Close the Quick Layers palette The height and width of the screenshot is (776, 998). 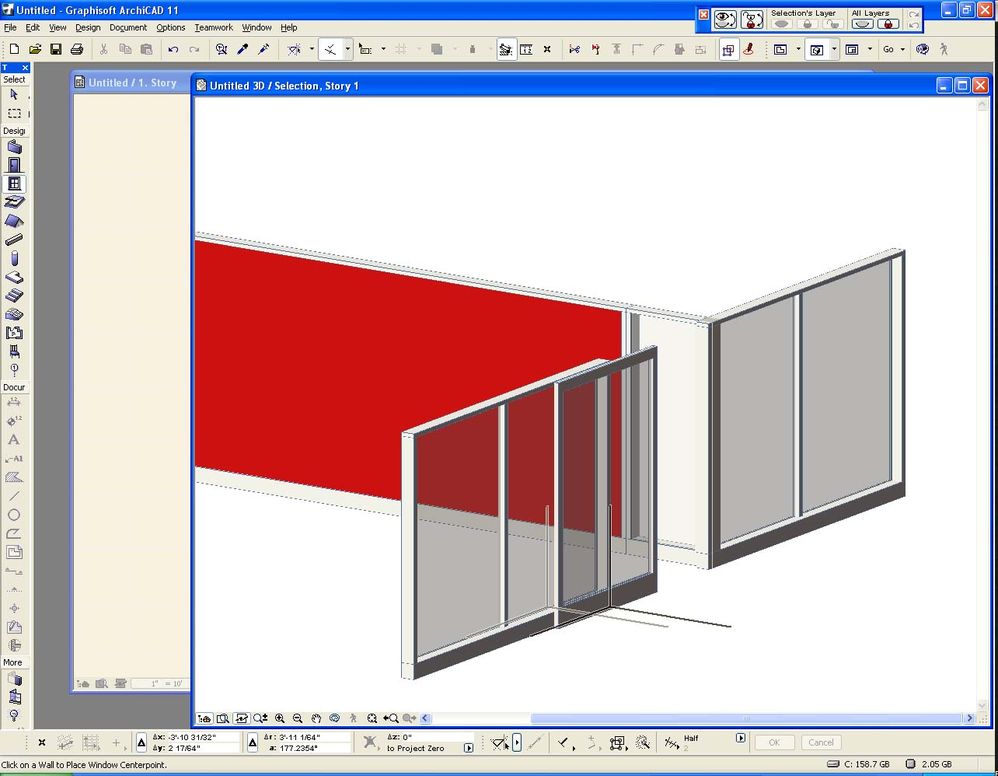pyautogui.click(x=703, y=14)
